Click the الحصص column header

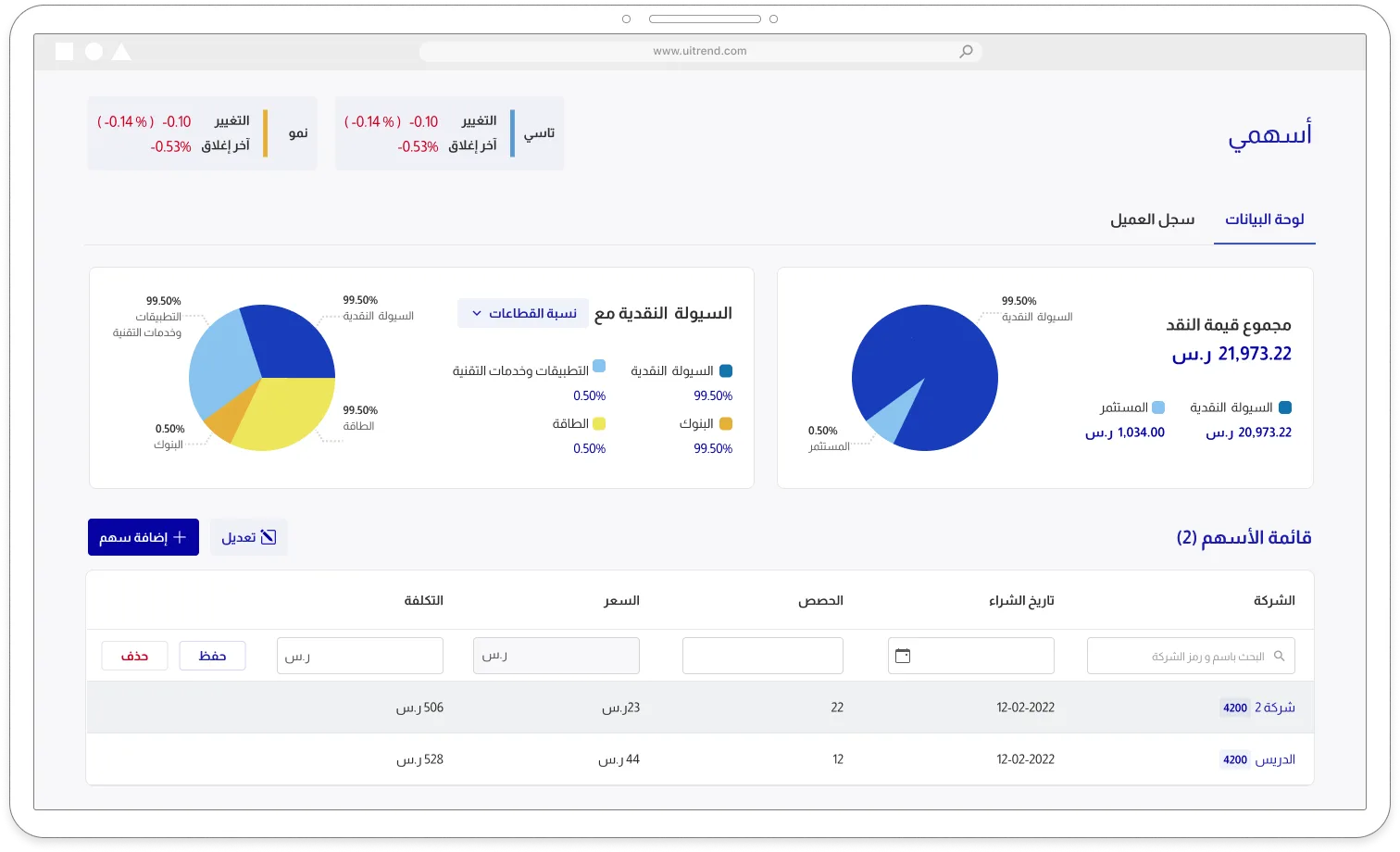click(x=820, y=601)
